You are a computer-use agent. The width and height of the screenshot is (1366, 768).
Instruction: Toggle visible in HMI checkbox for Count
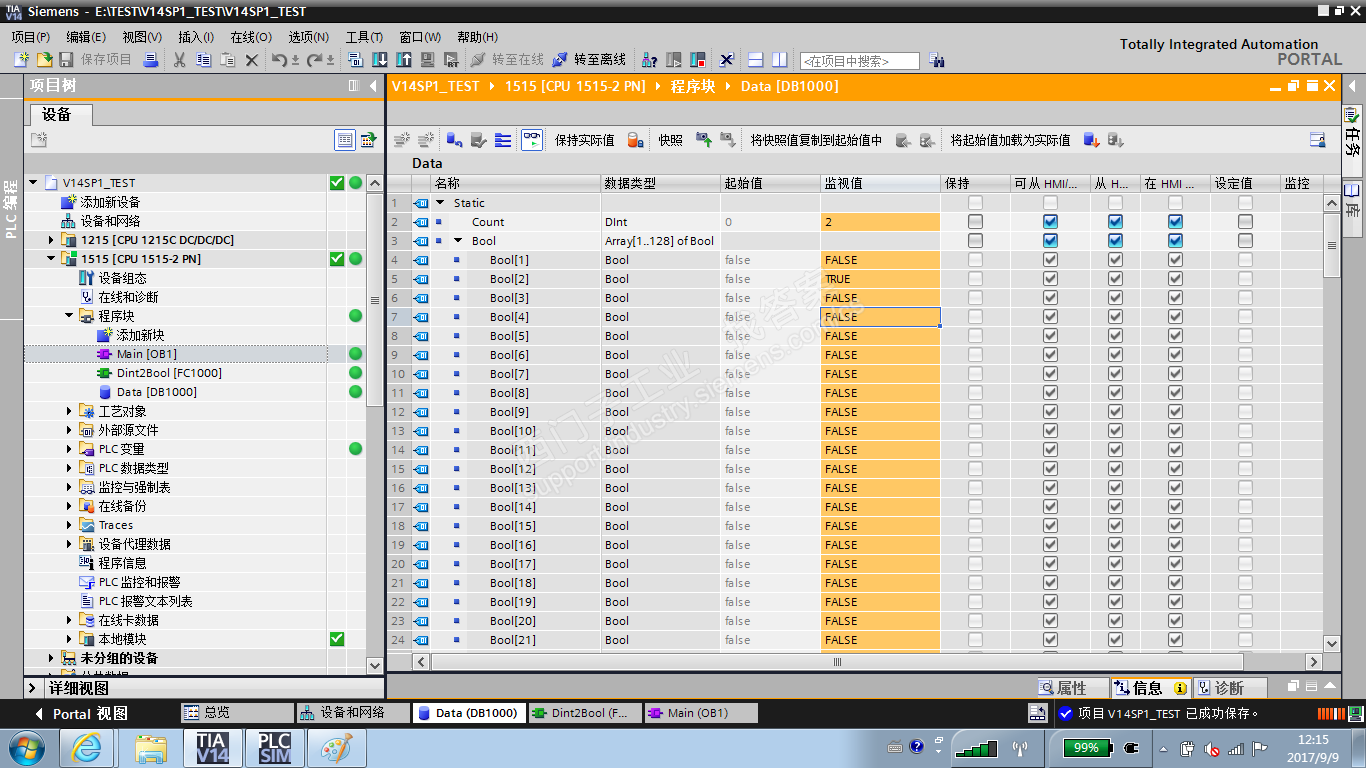[x=1175, y=222]
